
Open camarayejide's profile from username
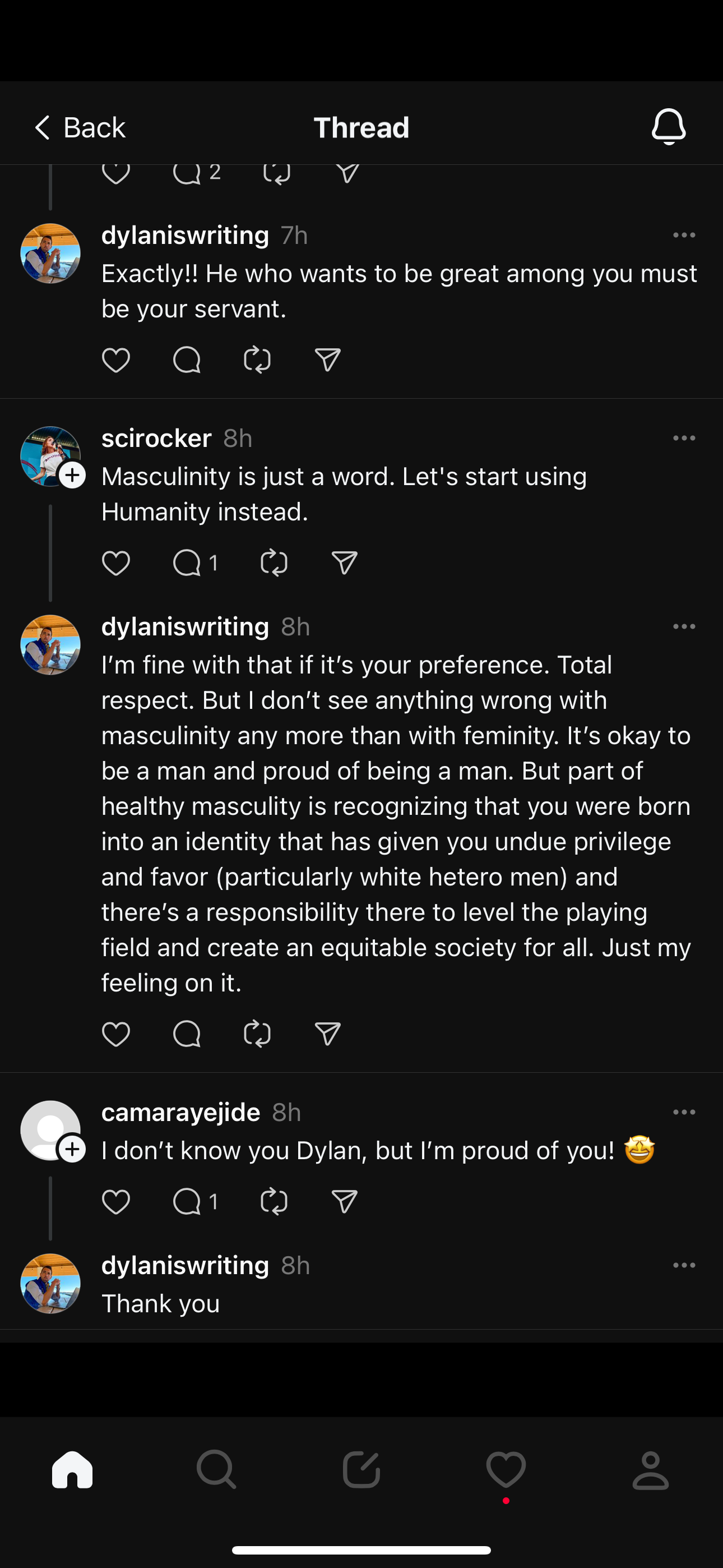[x=180, y=1112]
